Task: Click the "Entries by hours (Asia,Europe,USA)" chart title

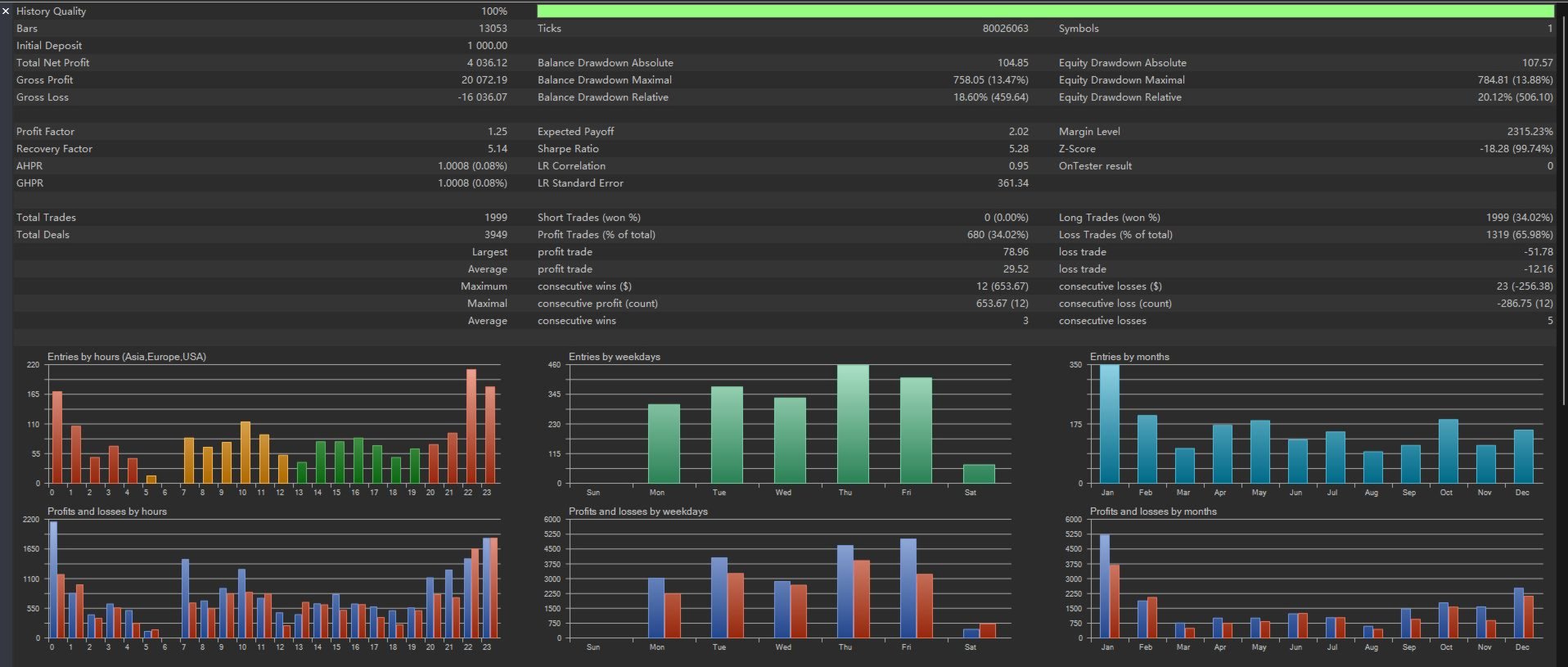Action: tap(127, 357)
